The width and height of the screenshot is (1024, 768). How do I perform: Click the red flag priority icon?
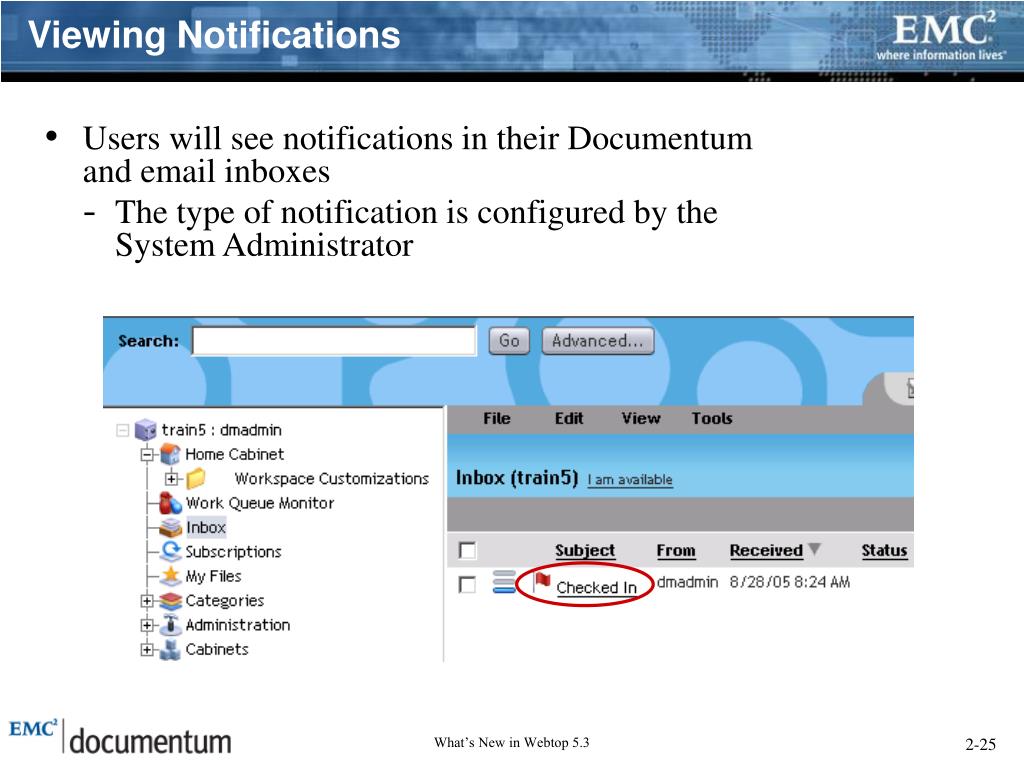click(541, 580)
